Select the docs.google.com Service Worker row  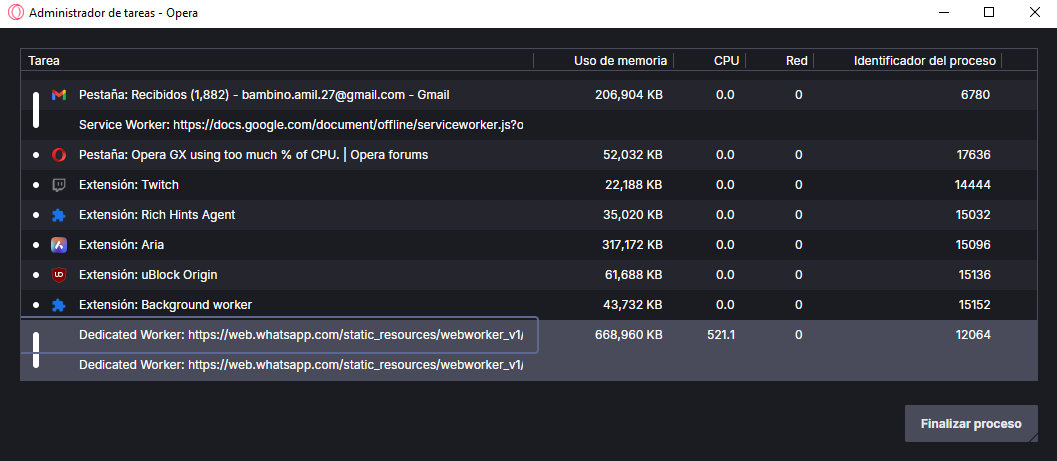click(528, 125)
